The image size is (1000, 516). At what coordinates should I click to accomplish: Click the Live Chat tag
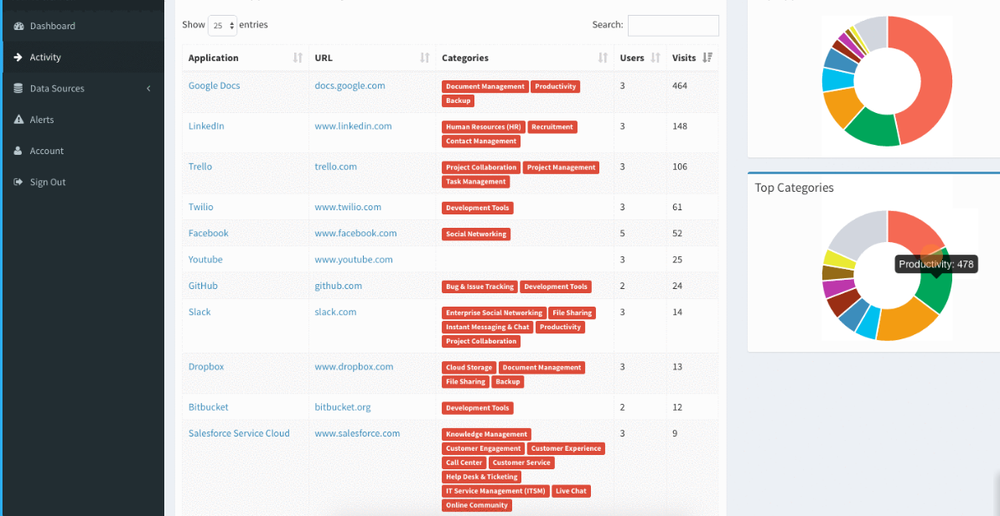tap(571, 491)
